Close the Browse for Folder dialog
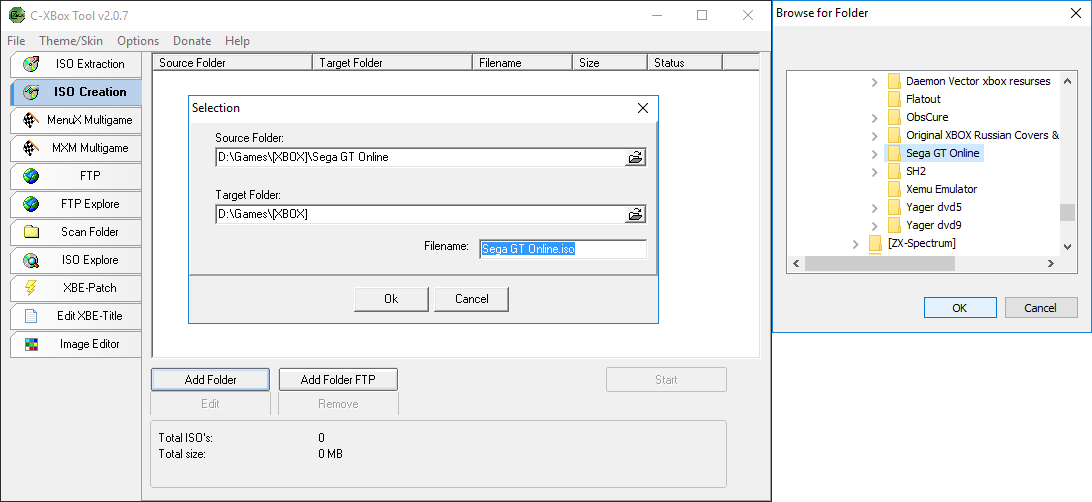This screenshot has height=502, width=1092. (1076, 13)
